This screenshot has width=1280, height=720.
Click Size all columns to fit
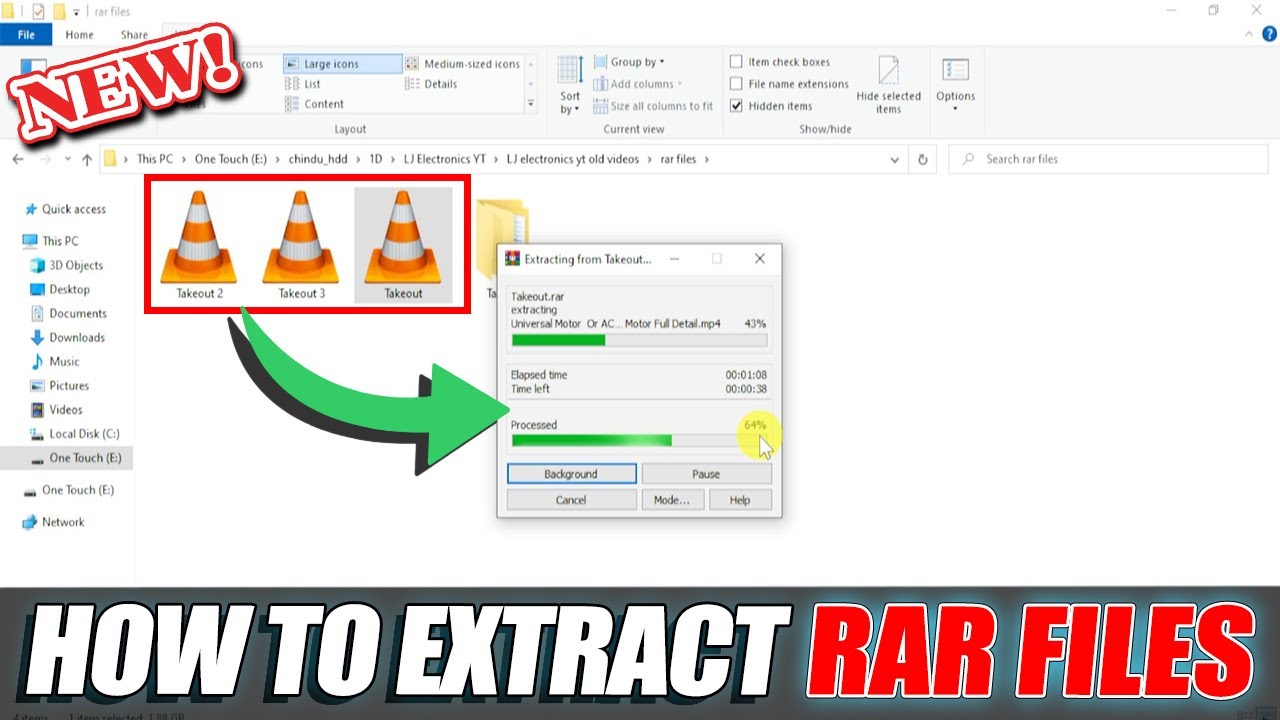pos(653,106)
